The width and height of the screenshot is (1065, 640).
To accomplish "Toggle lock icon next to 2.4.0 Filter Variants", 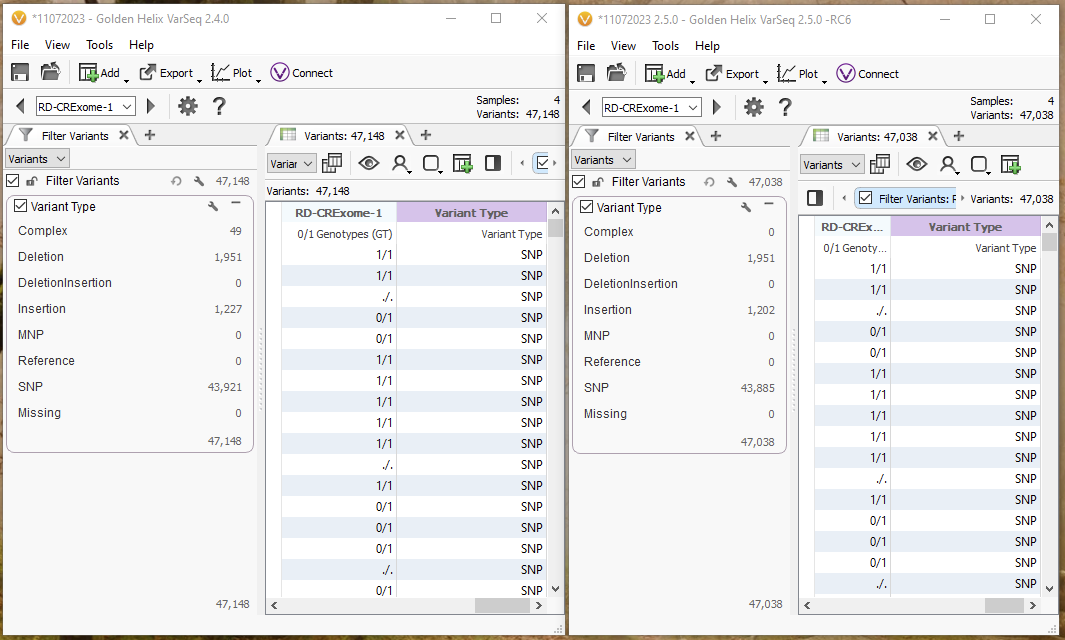I will (32, 181).
